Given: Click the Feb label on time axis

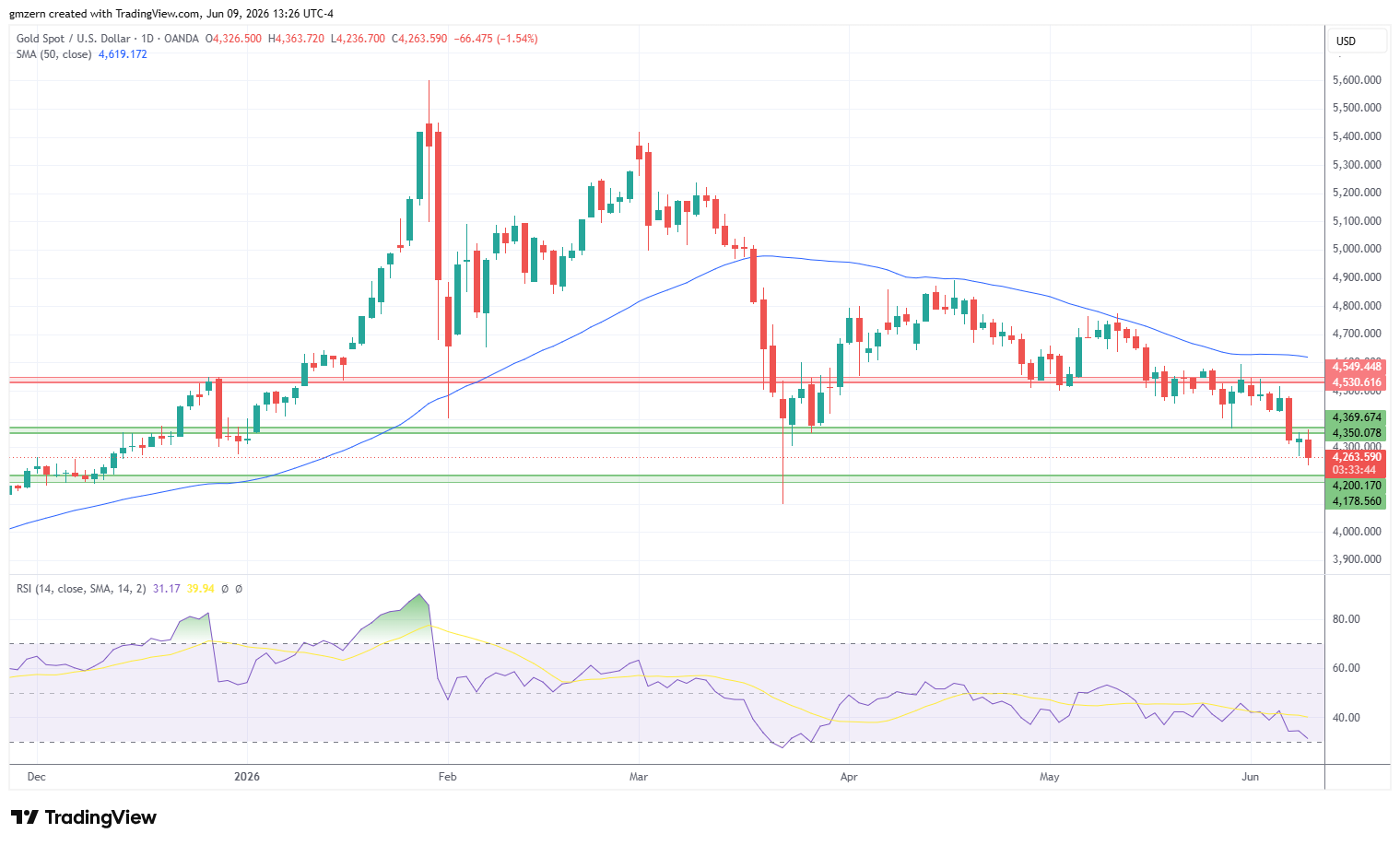Looking at the screenshot, I should coord(447,777).
